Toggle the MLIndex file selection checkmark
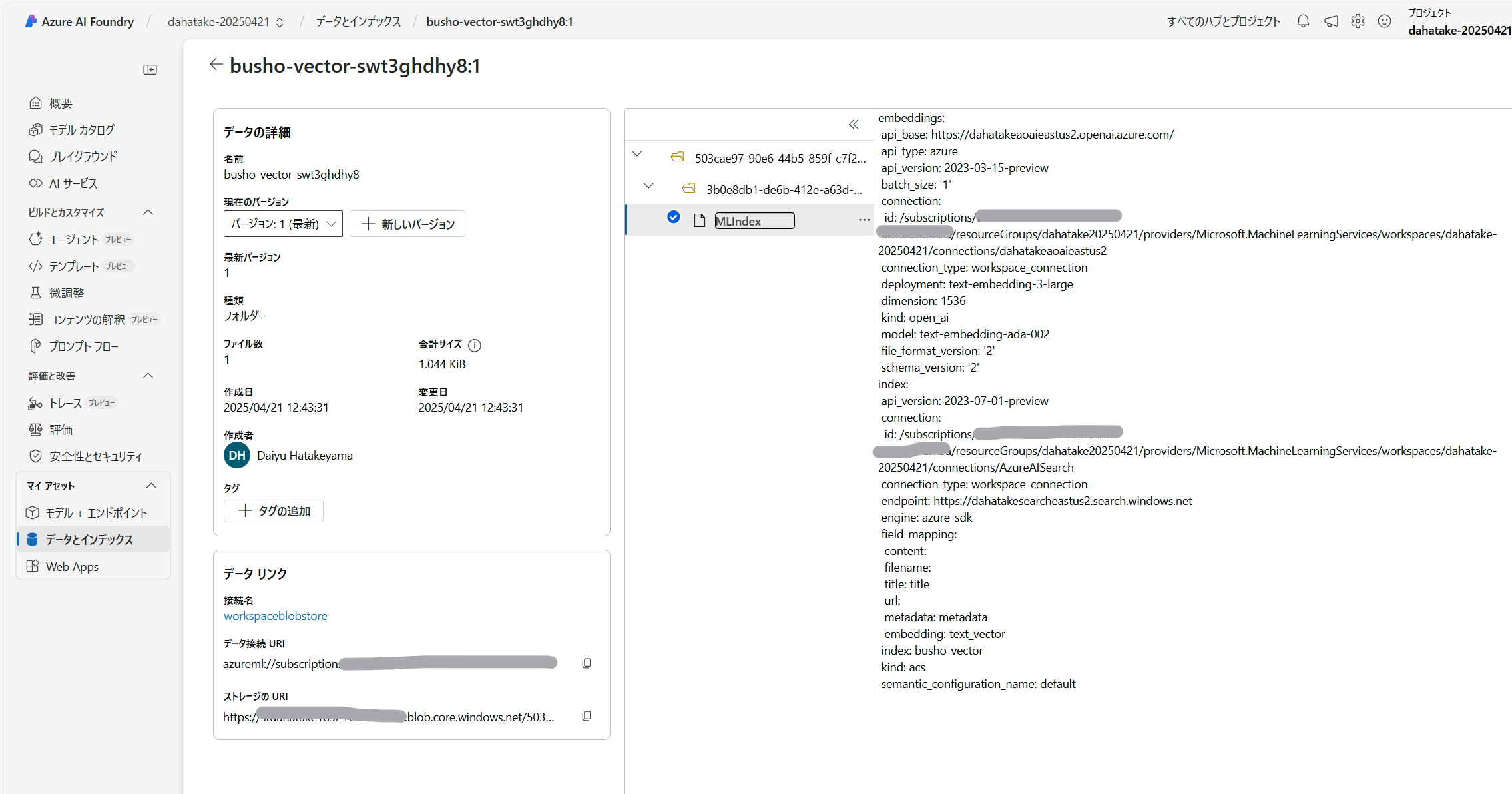This screenshot has width=1512, height=794. point(673,217)
